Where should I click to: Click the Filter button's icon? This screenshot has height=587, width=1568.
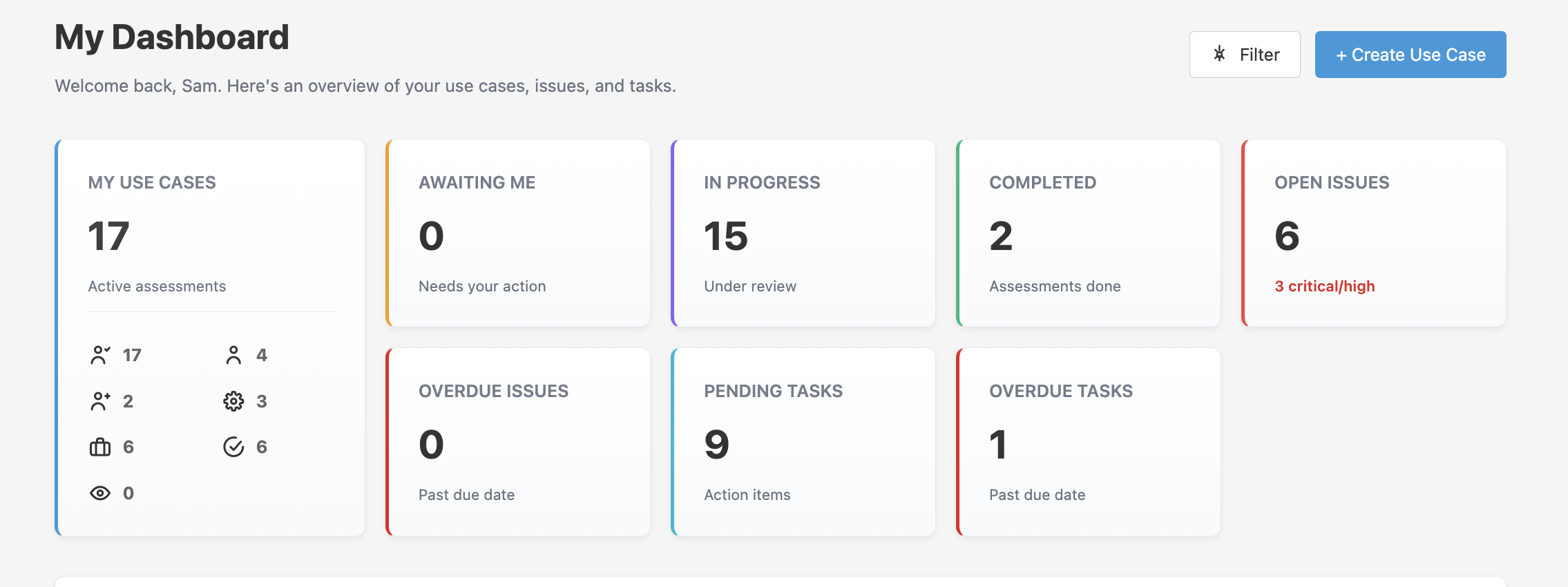(1220, 54)
